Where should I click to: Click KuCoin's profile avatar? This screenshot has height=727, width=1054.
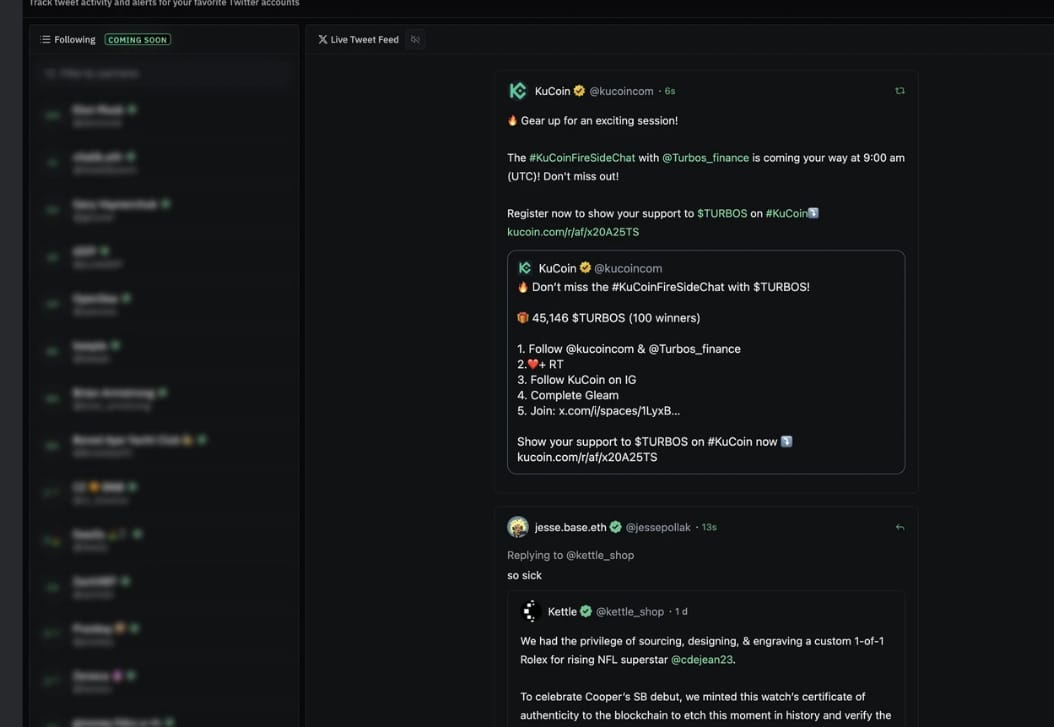pyautogui.click(x=518, y=90)
